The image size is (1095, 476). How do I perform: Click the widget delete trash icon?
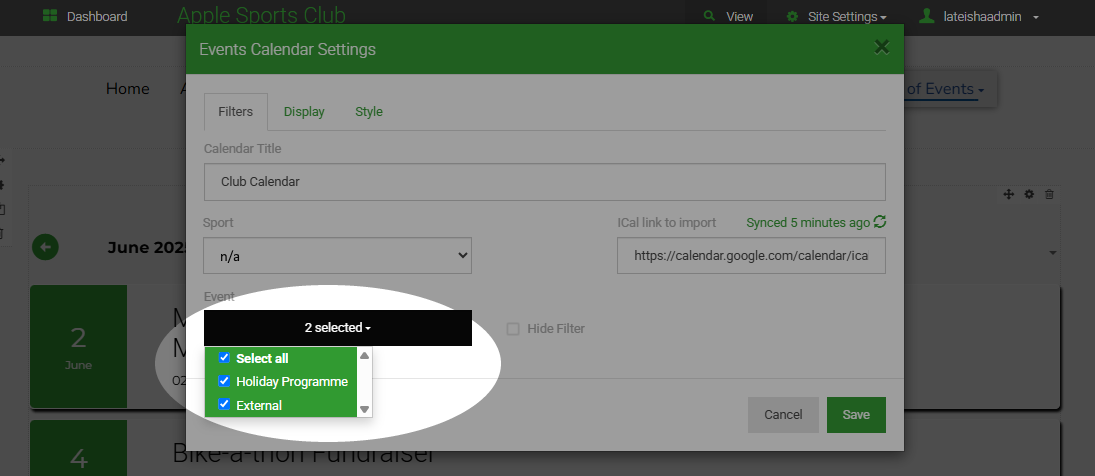click(1049, 194)
